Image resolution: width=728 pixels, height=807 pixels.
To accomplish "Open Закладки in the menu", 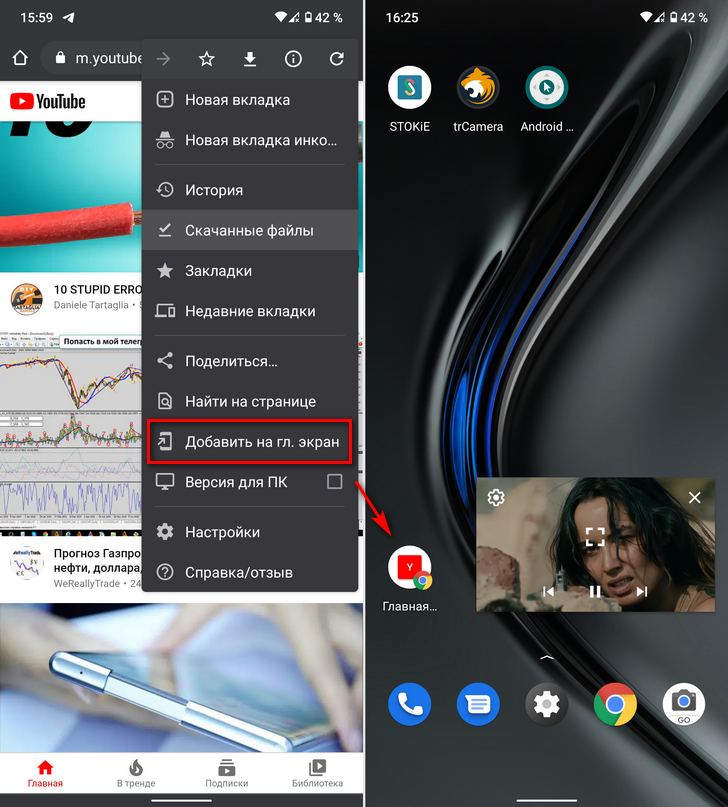I will pos(250,271).
